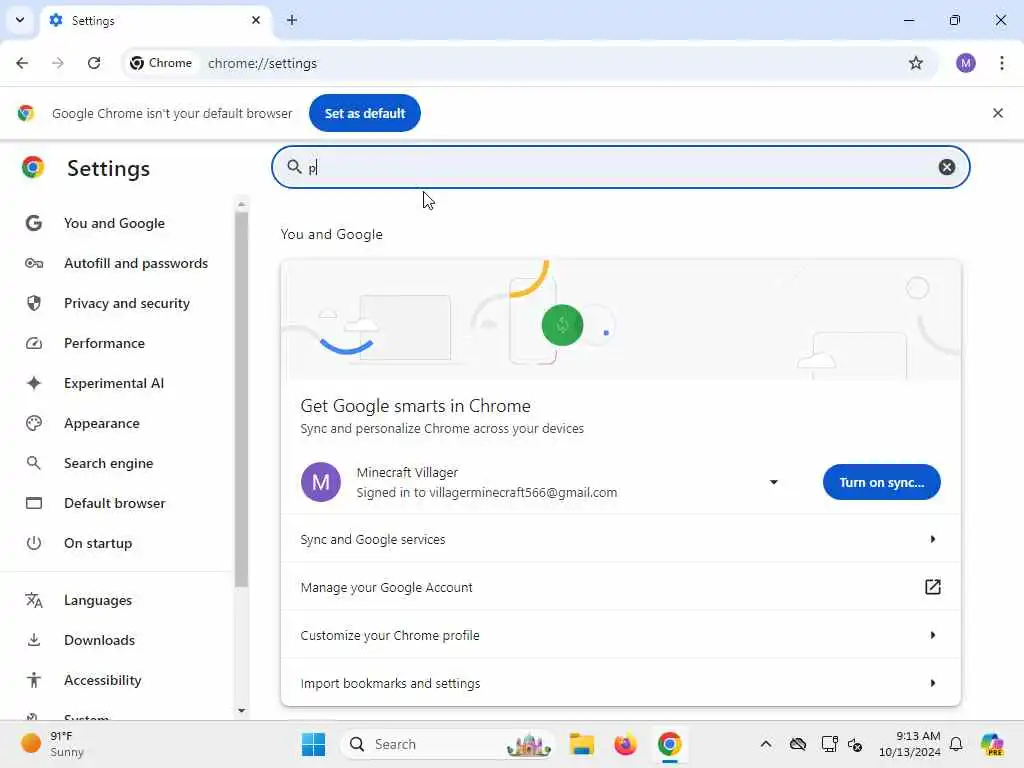Close the Settings tab

tap(256, 20)
